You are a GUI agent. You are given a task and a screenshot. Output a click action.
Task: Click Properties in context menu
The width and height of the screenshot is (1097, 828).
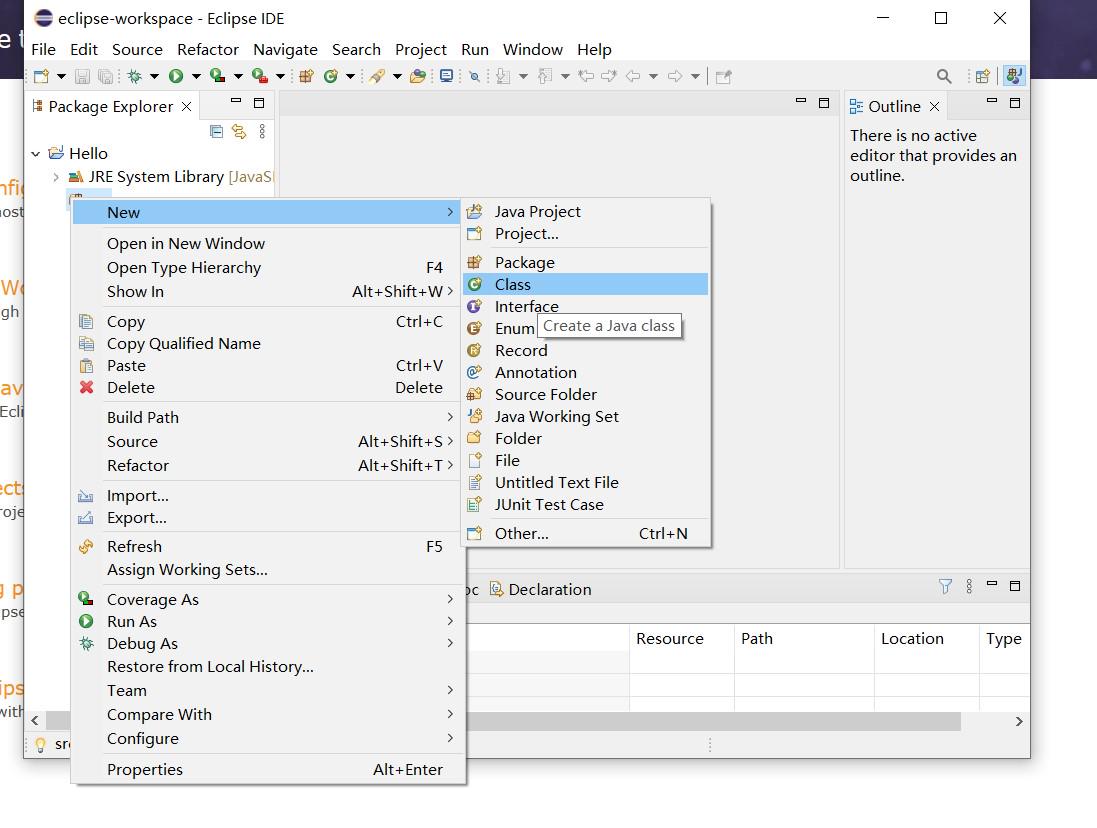pos(267,769)
